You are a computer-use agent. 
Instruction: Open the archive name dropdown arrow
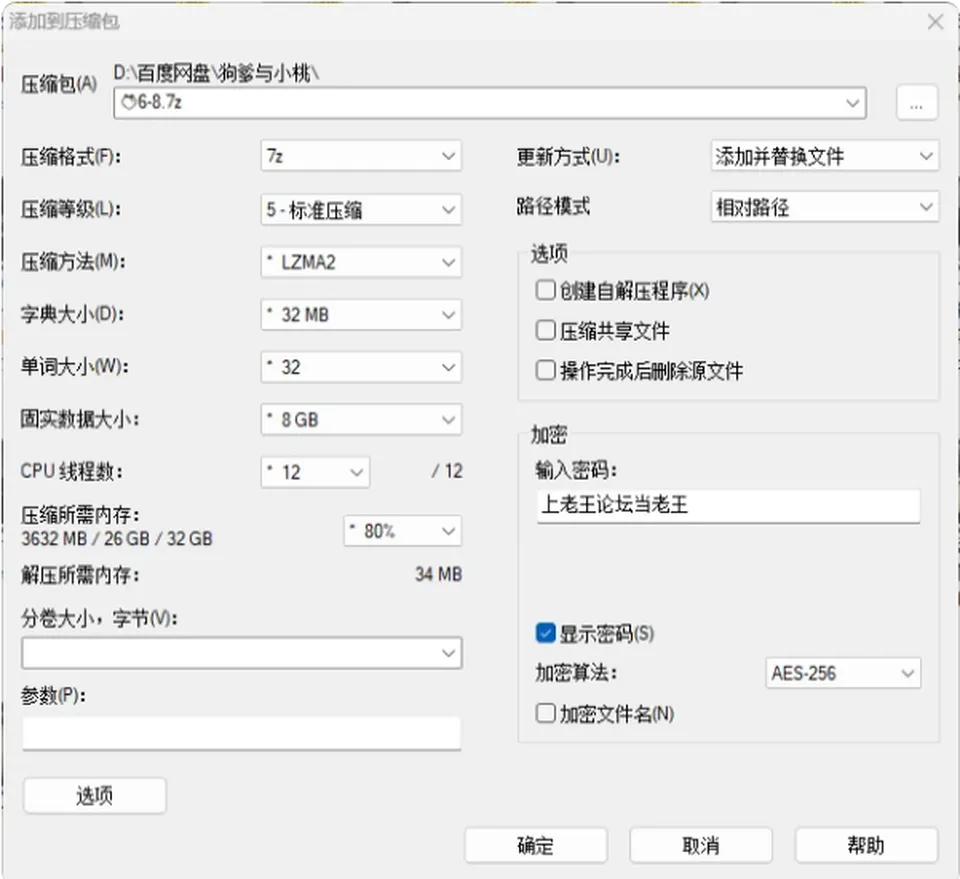pos(852,103)
